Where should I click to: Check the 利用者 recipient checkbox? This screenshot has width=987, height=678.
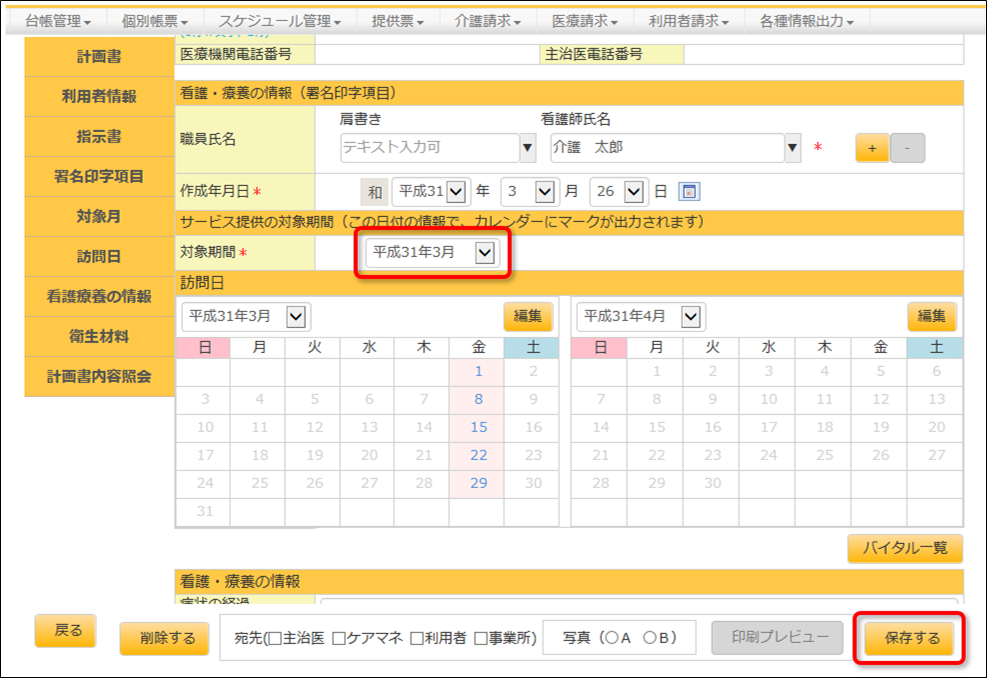tap(417, 638)
